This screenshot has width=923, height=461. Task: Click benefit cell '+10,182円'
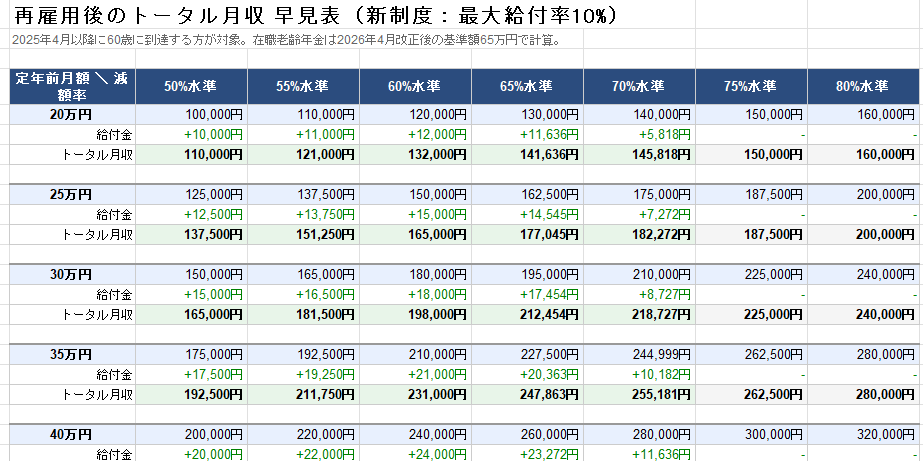tap(639, 375)
